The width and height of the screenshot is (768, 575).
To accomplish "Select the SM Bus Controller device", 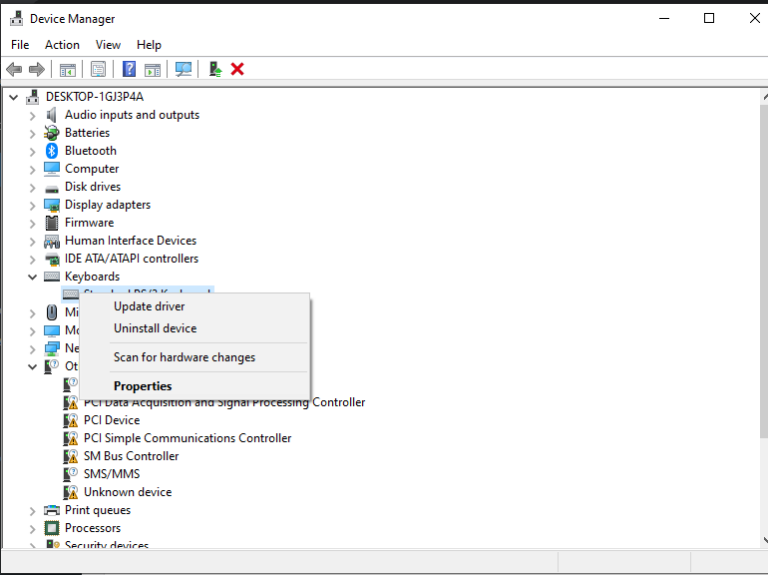I will click(131, 456).
